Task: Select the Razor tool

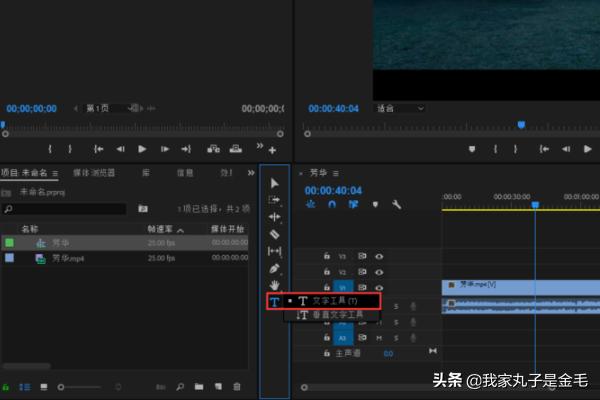Action: click(275, 233)
